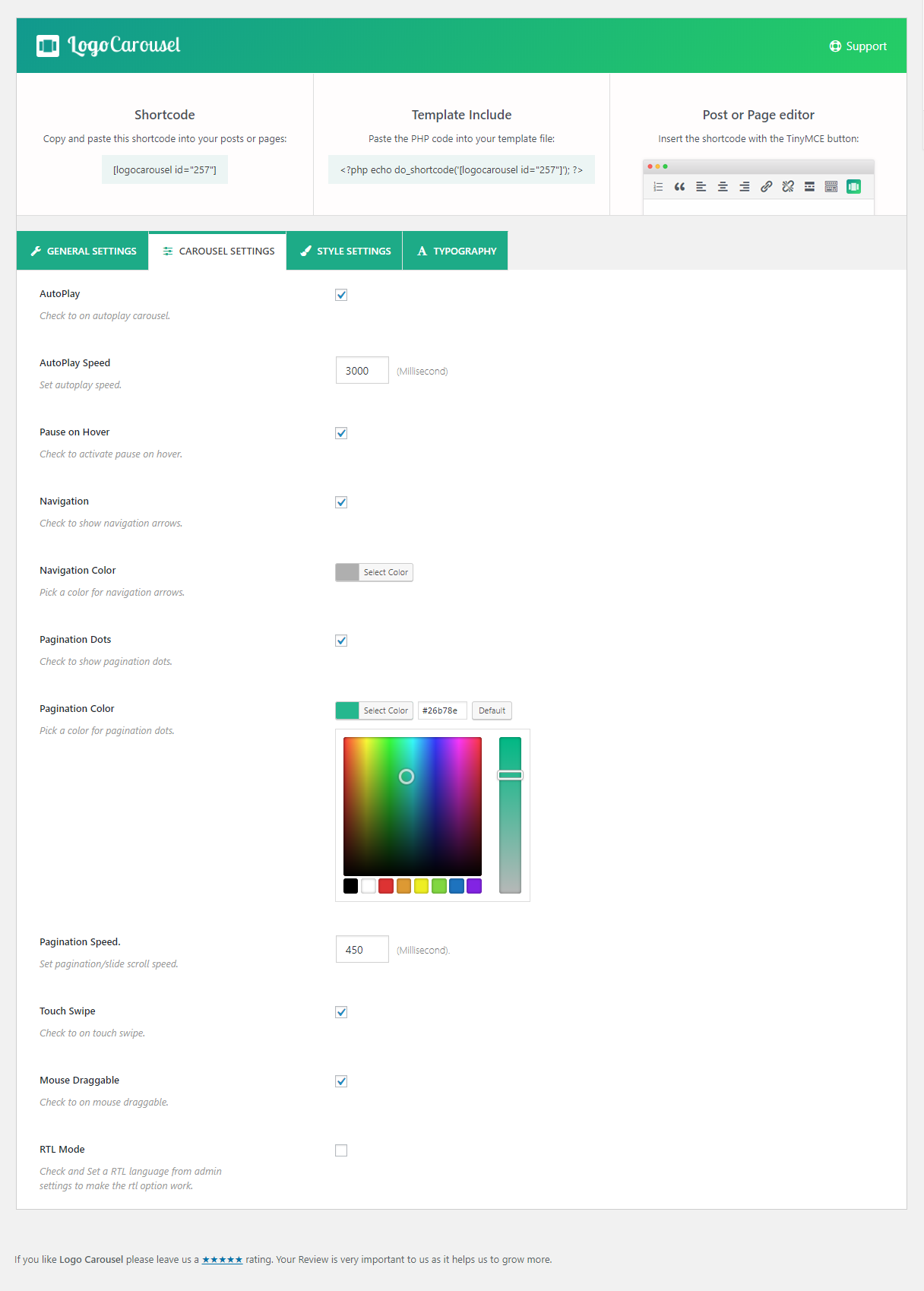
Task: Click the Support lifebuoy icon
Action: (835, 46)
